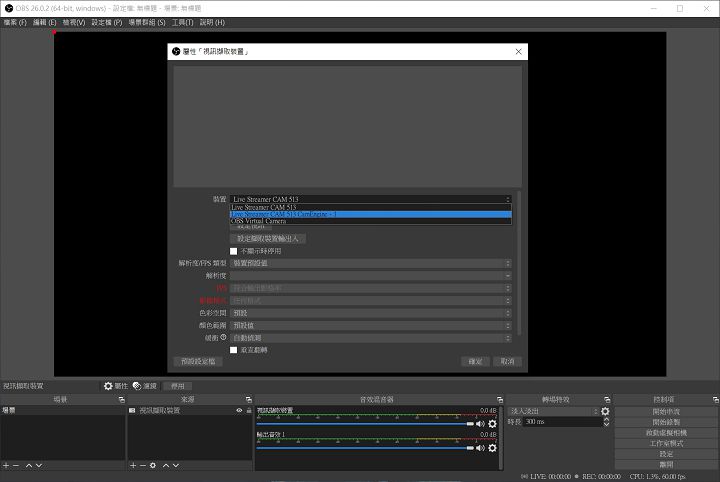Open the 檔案 (F) menu
The width and height of the screenshot is (720, 482).
[x=15, y=22]
